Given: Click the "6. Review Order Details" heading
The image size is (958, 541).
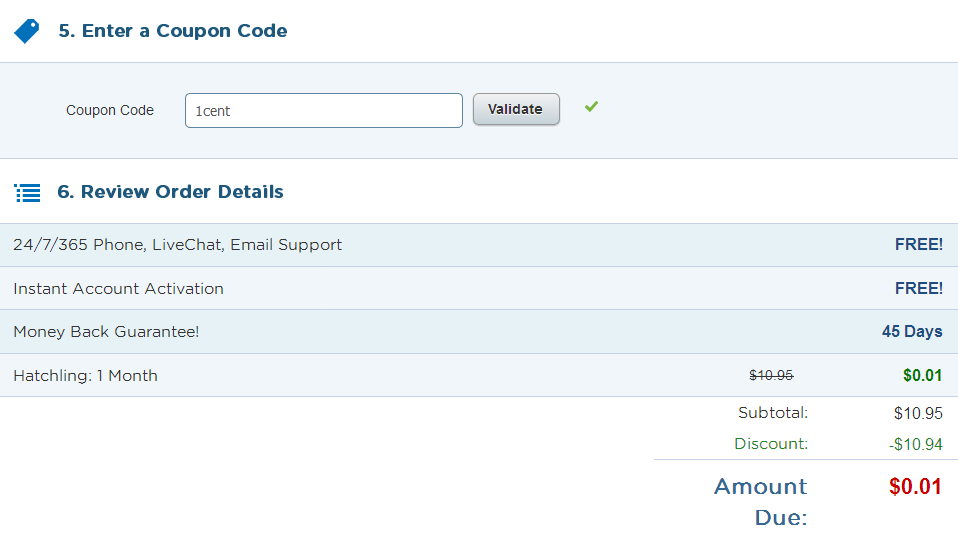Looking at the screenshot, I should pyautogui.click(x=171, y=192).
